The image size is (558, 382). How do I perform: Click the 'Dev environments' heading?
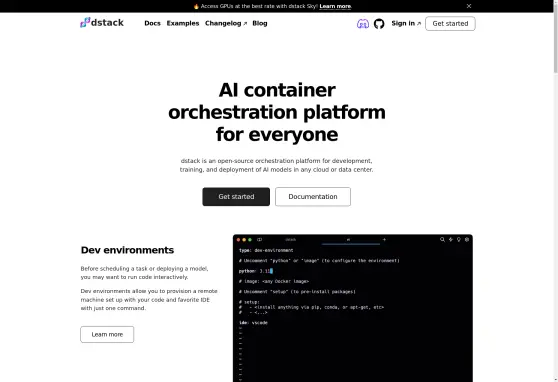(x=127, y=250)
